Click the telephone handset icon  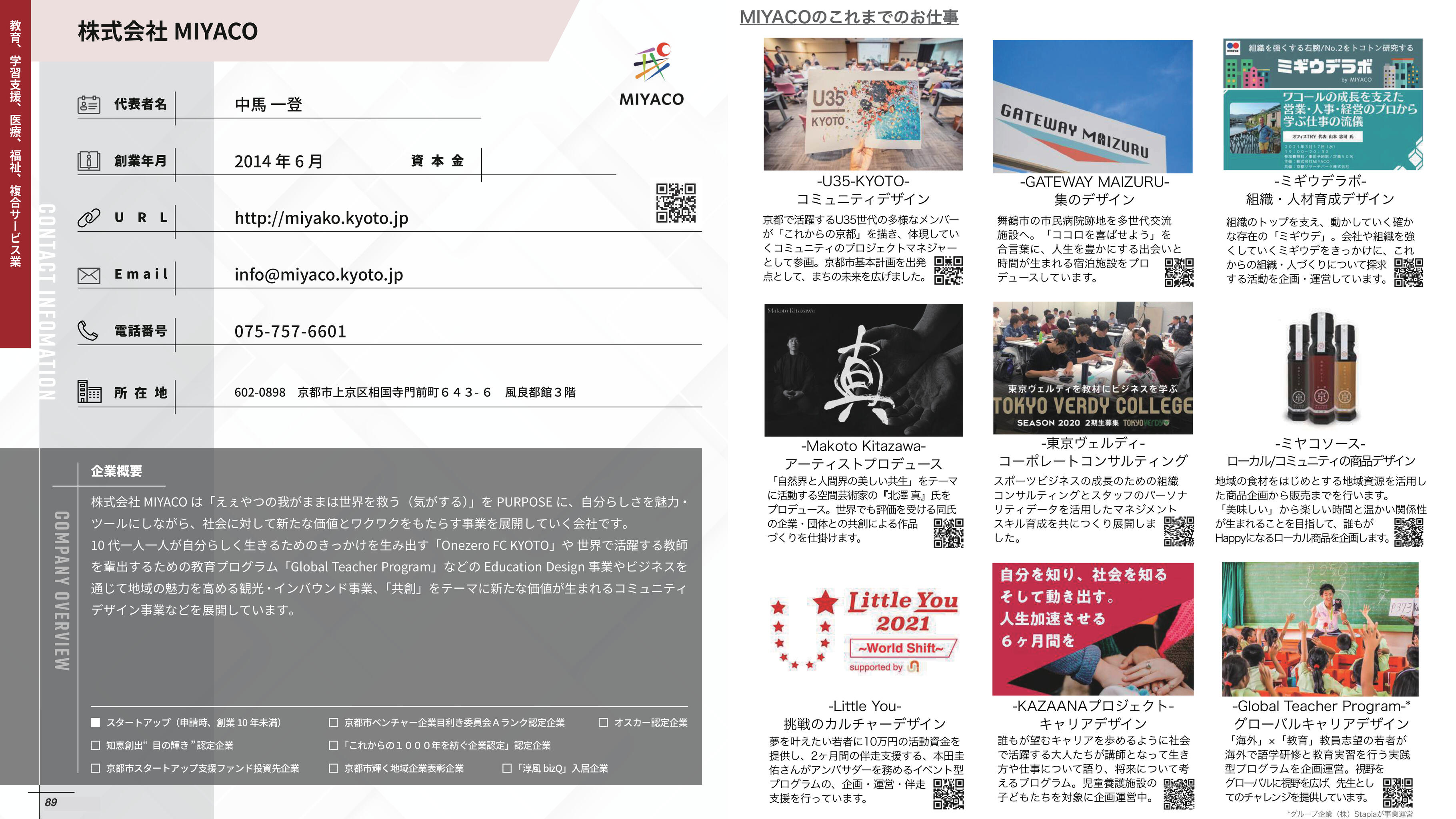tap(88, 331)
